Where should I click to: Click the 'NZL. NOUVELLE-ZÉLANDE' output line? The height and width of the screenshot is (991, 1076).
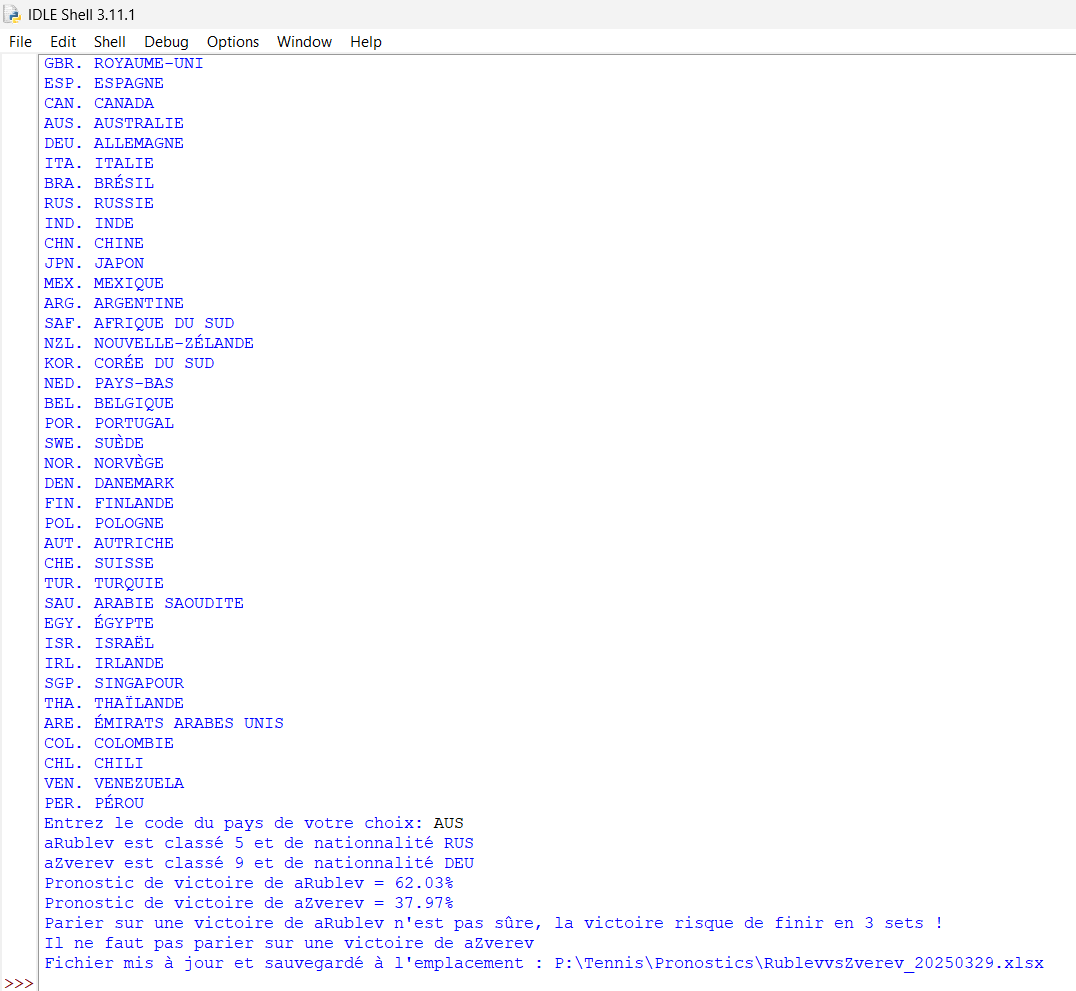(148, 343)
